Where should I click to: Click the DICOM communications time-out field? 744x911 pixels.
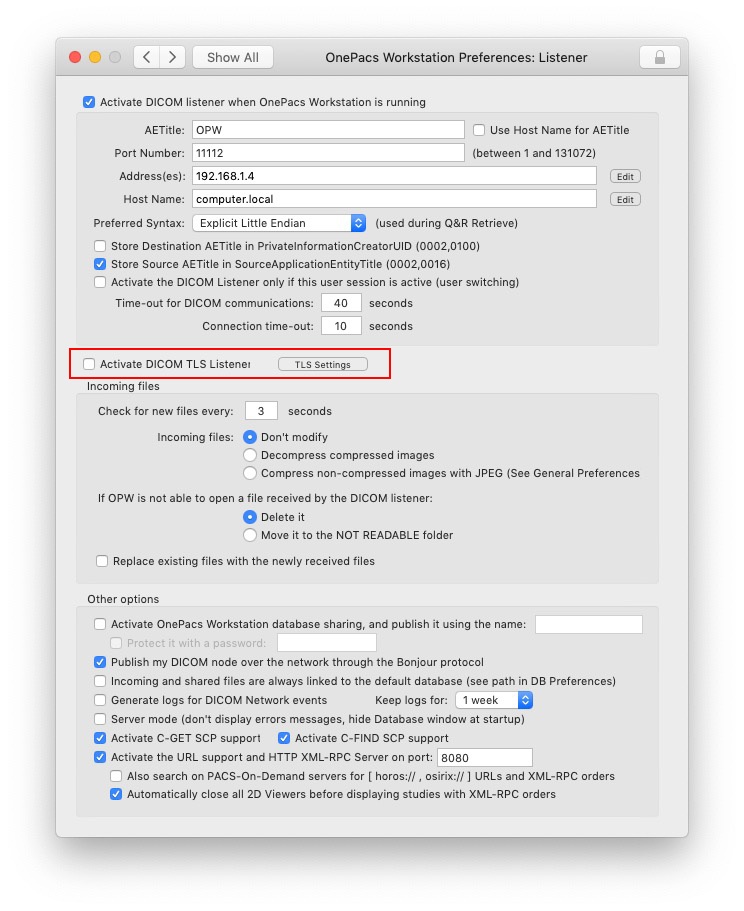coord(341,303)
